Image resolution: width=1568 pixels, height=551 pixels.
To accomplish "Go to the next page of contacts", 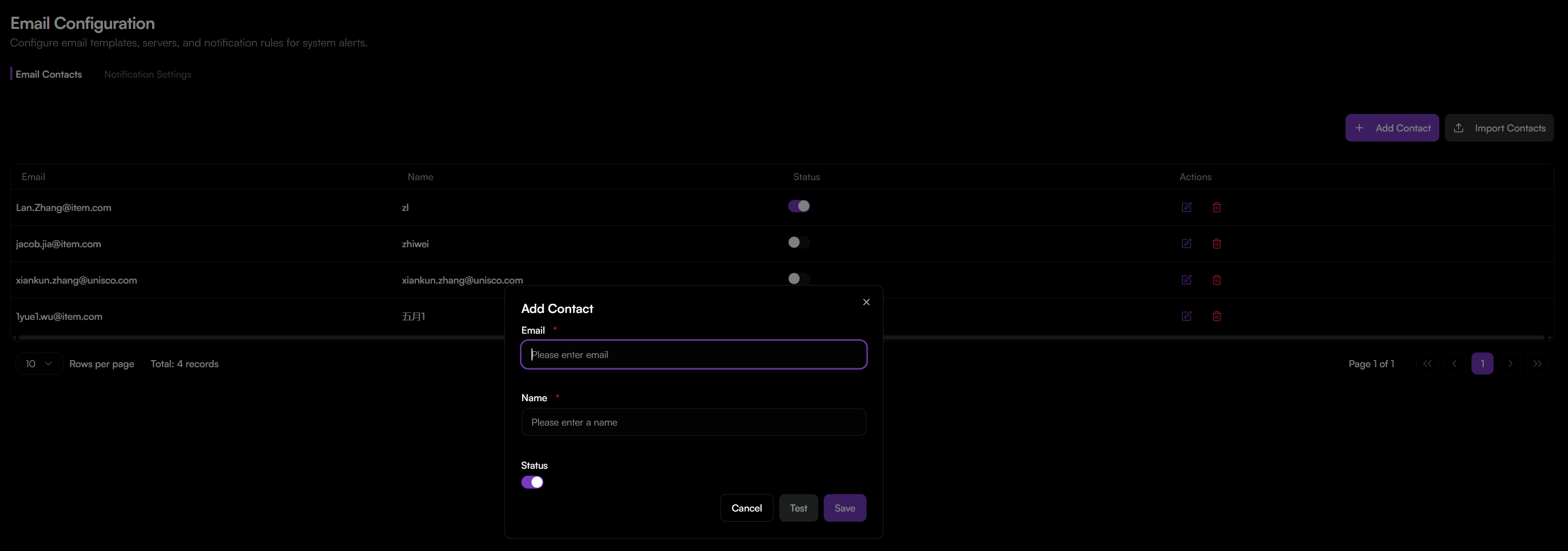I will pyautogui.click(x=1510, y=364).
